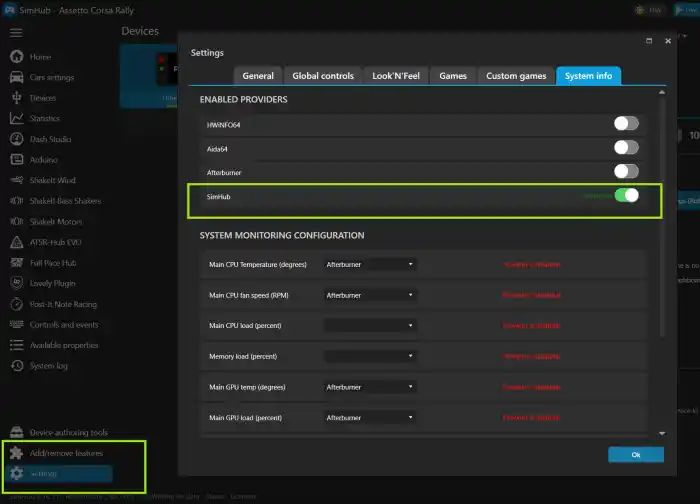Disable the SimHub provider toggle

pos(626,195)
